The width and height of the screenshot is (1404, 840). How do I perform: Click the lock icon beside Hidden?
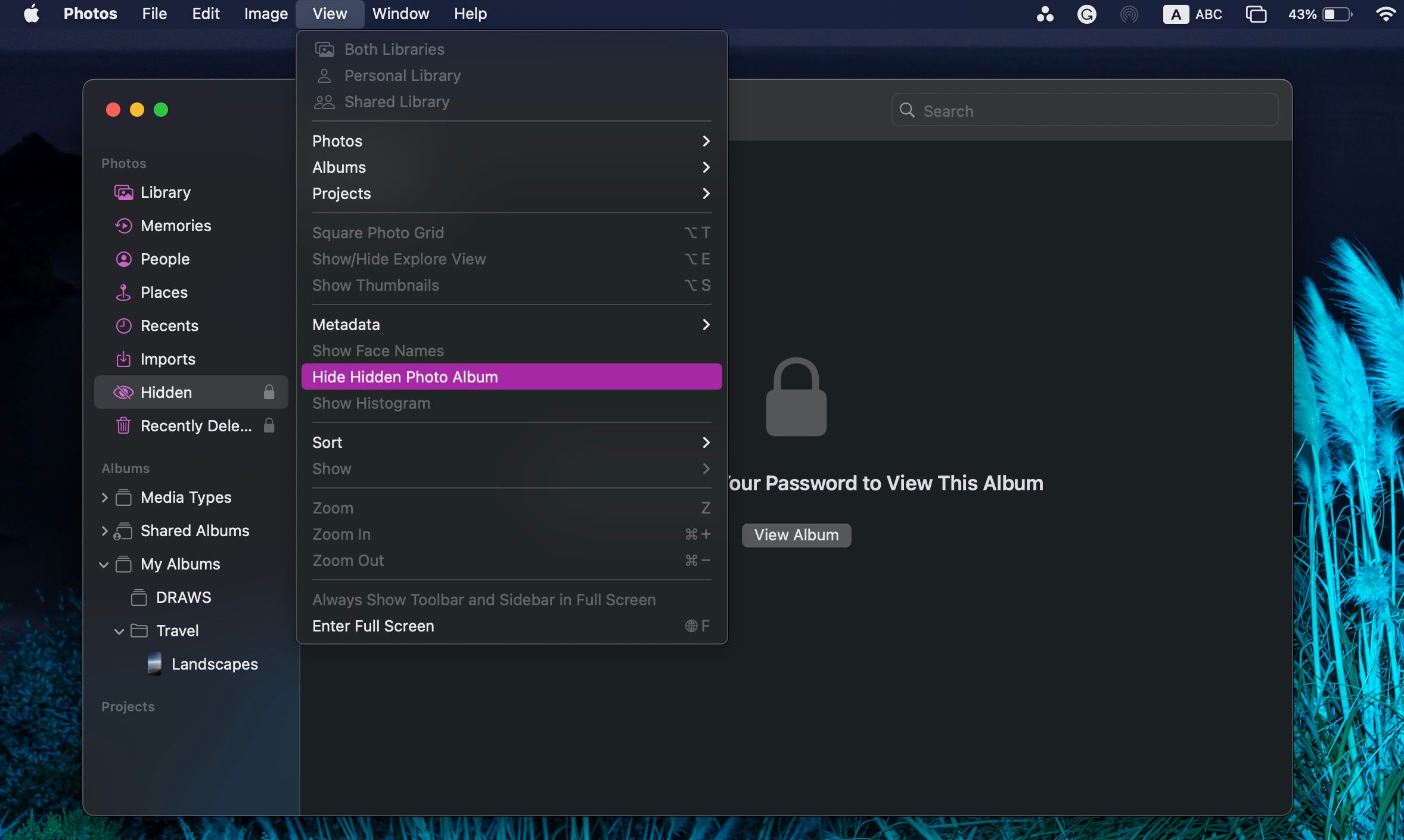(269, 392)
